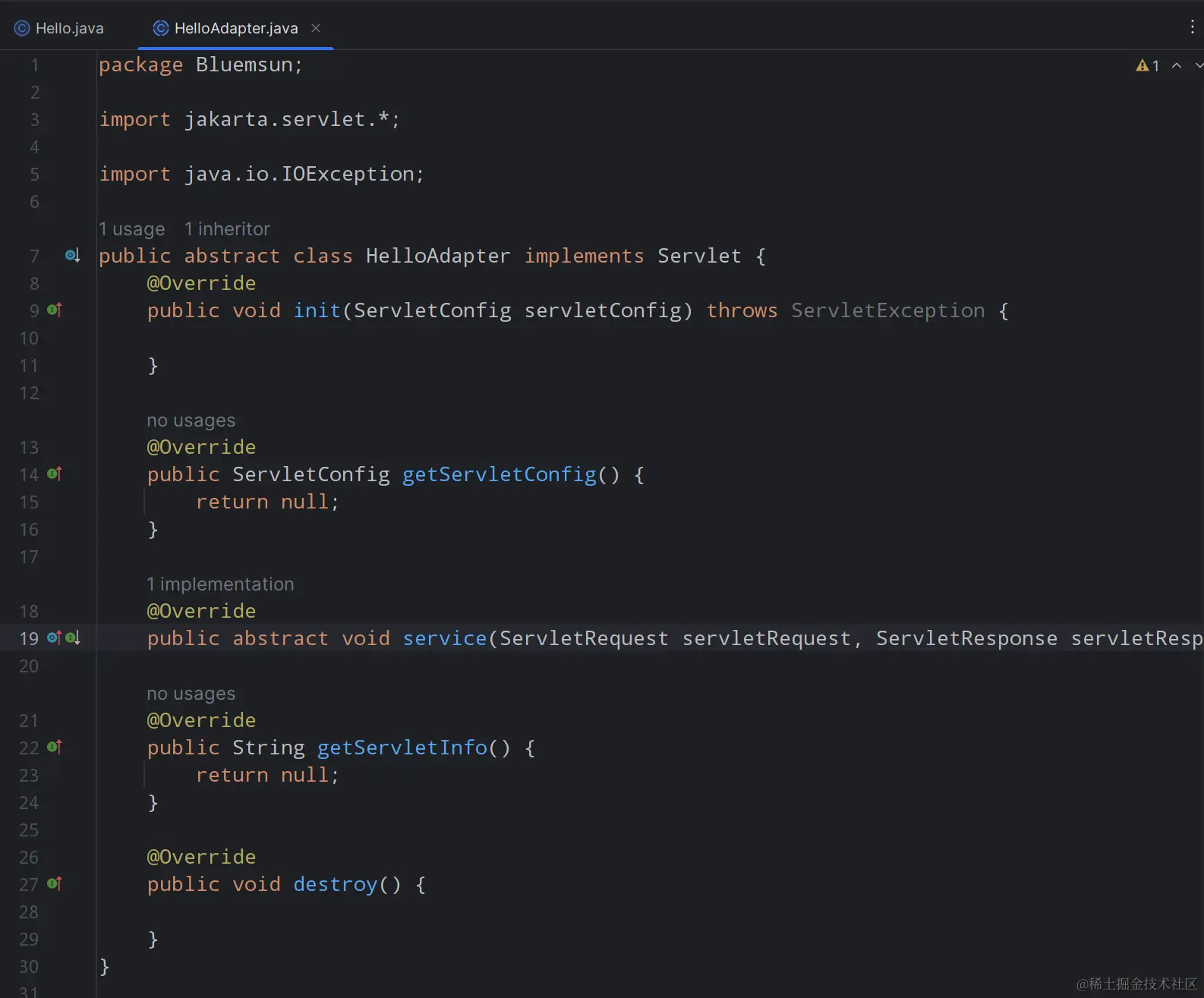
Task: Click 'no usages' hint above getServletInfo
Action: click(x=191, y=694)
